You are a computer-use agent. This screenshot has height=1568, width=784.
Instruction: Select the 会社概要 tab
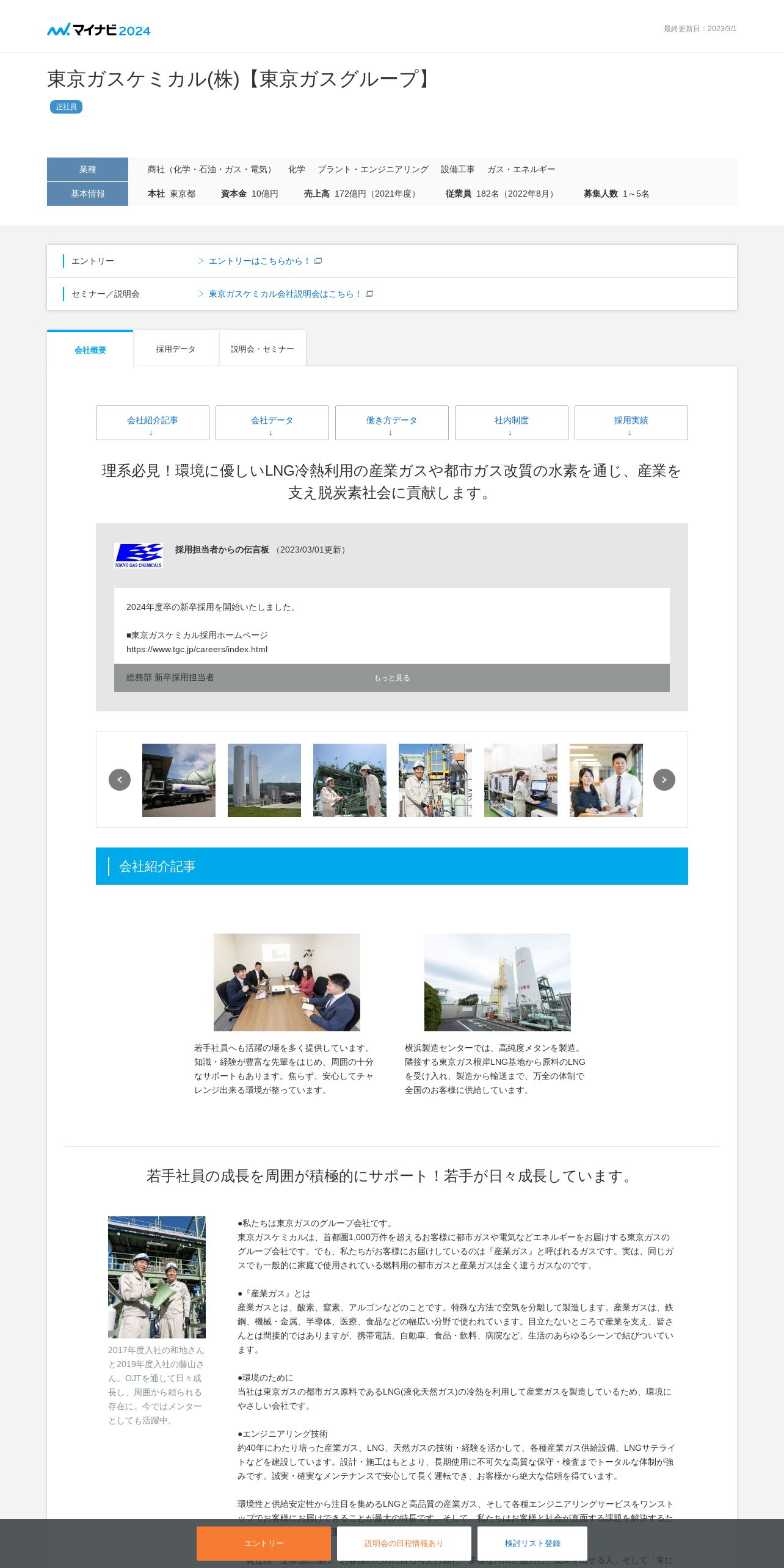click(90, 349)
